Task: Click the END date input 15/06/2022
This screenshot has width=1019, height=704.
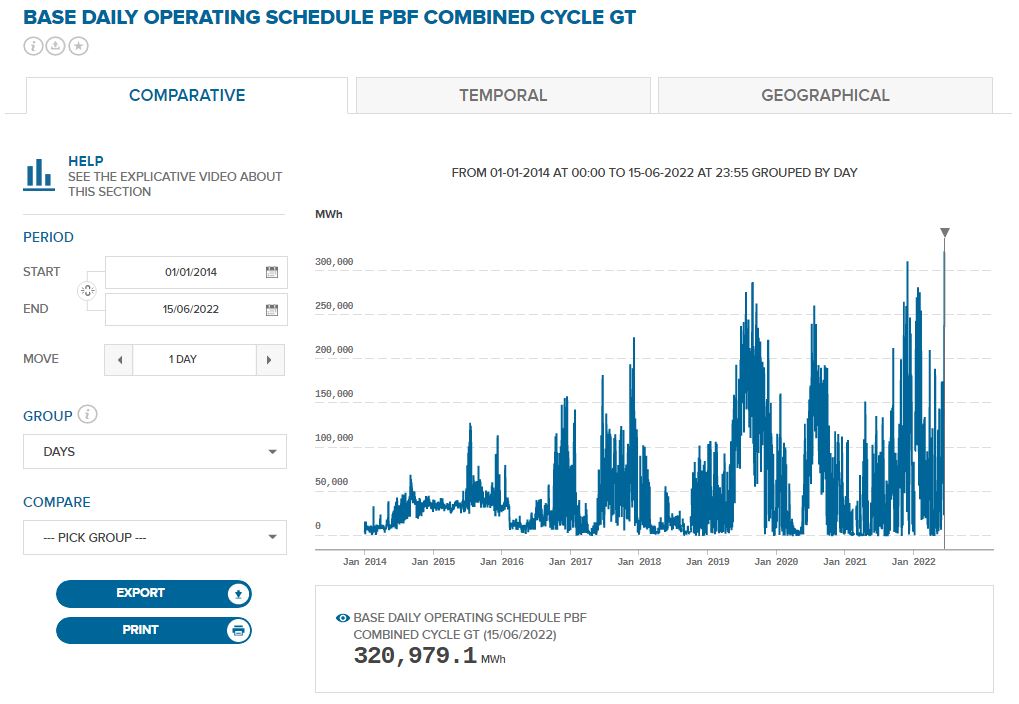Action: click(196, 310)
